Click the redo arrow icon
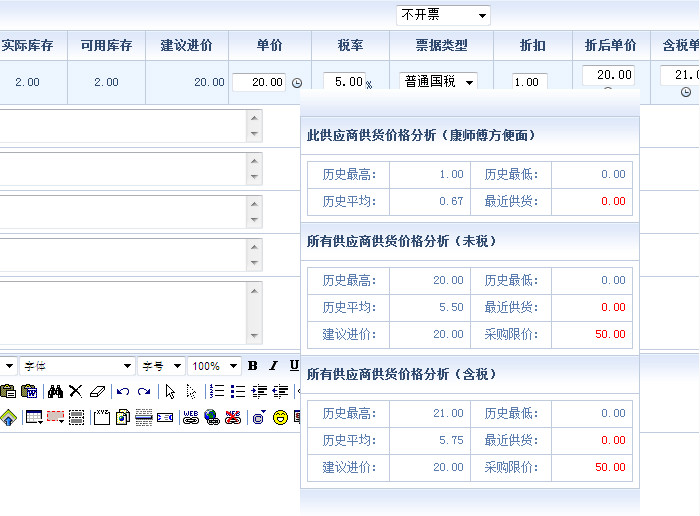700x516 pixels. [x=144, y=391]
